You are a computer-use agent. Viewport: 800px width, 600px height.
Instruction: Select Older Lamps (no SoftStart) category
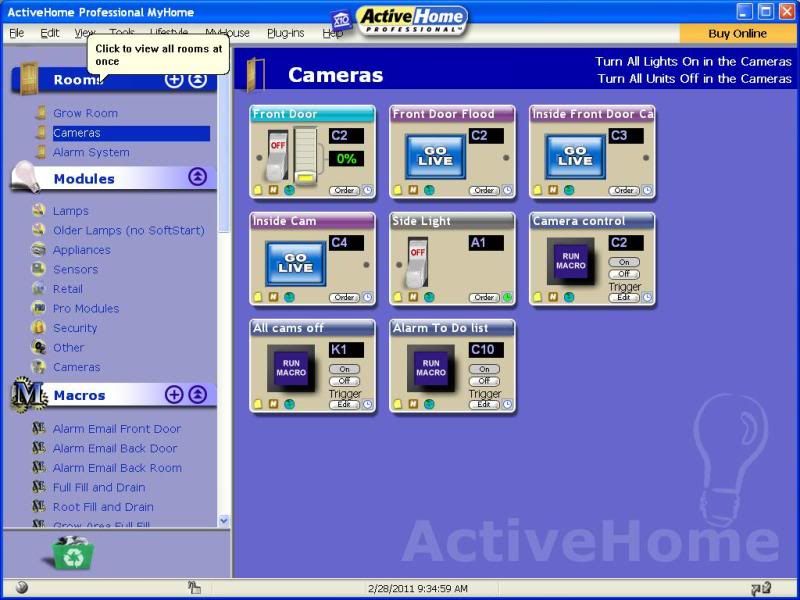click(129, 230)
